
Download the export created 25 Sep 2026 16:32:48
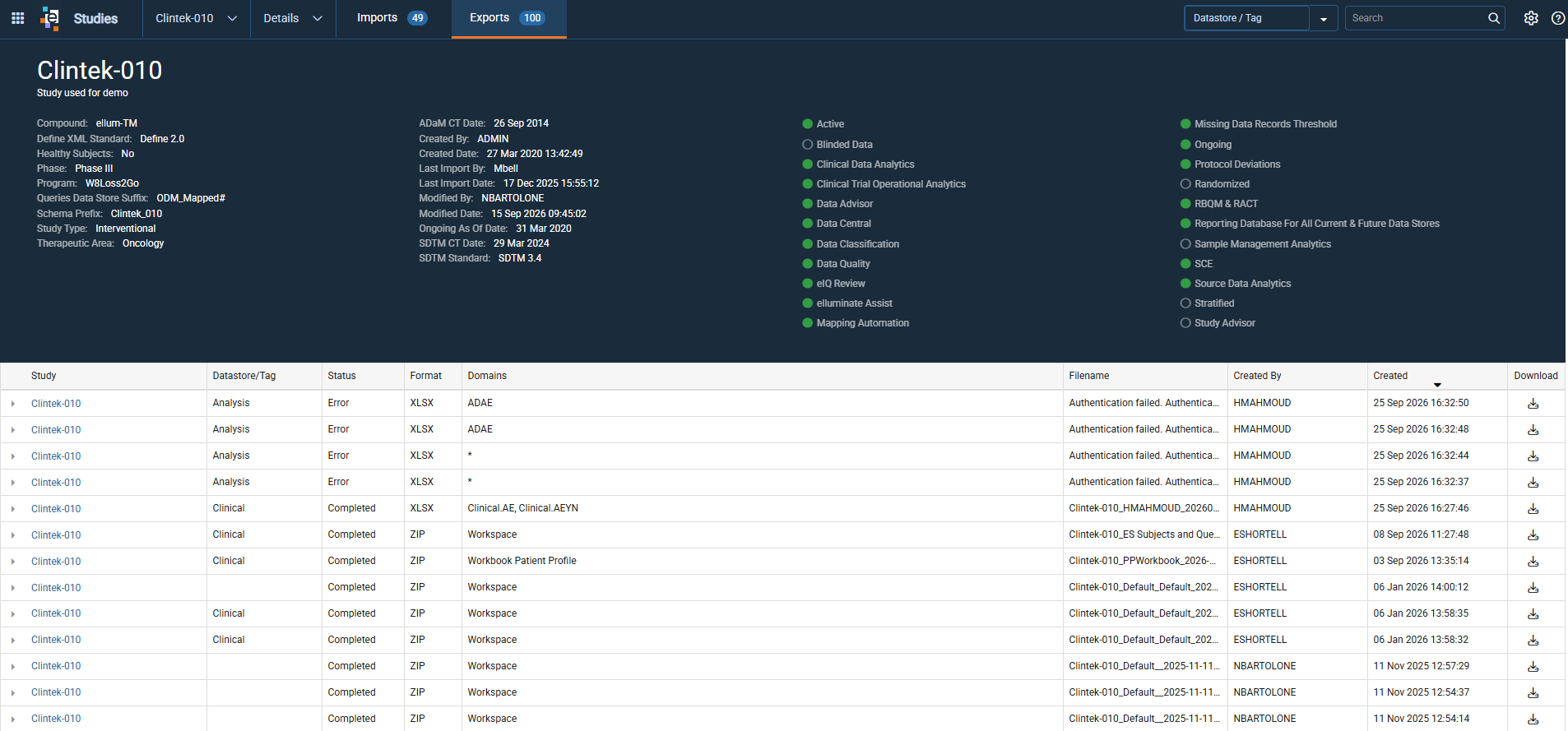coord(1533,430)
